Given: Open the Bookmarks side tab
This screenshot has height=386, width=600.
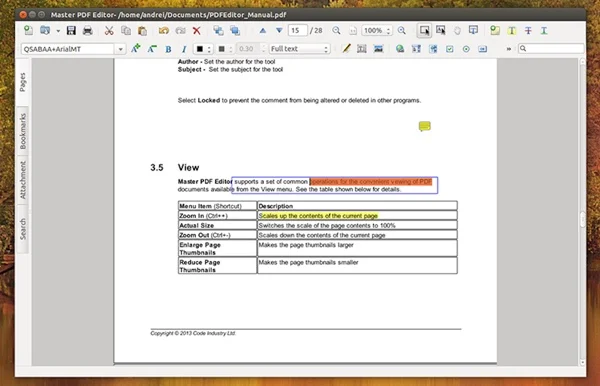Looking at the screenshot, I should [x=23, y=131].
